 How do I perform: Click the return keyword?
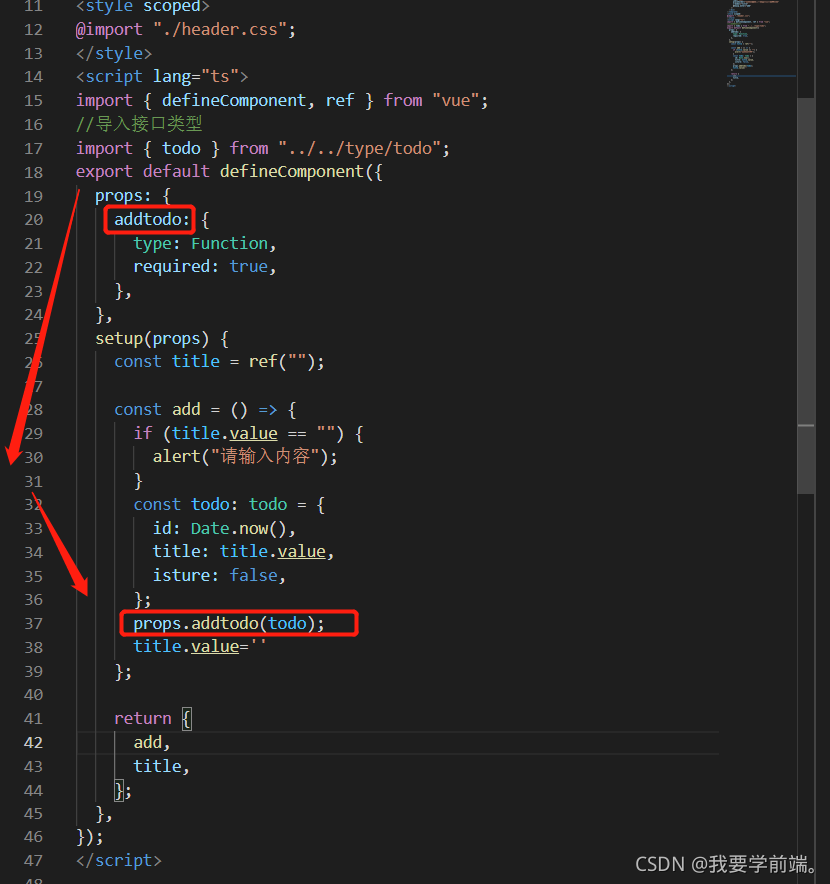coord(142,718)
